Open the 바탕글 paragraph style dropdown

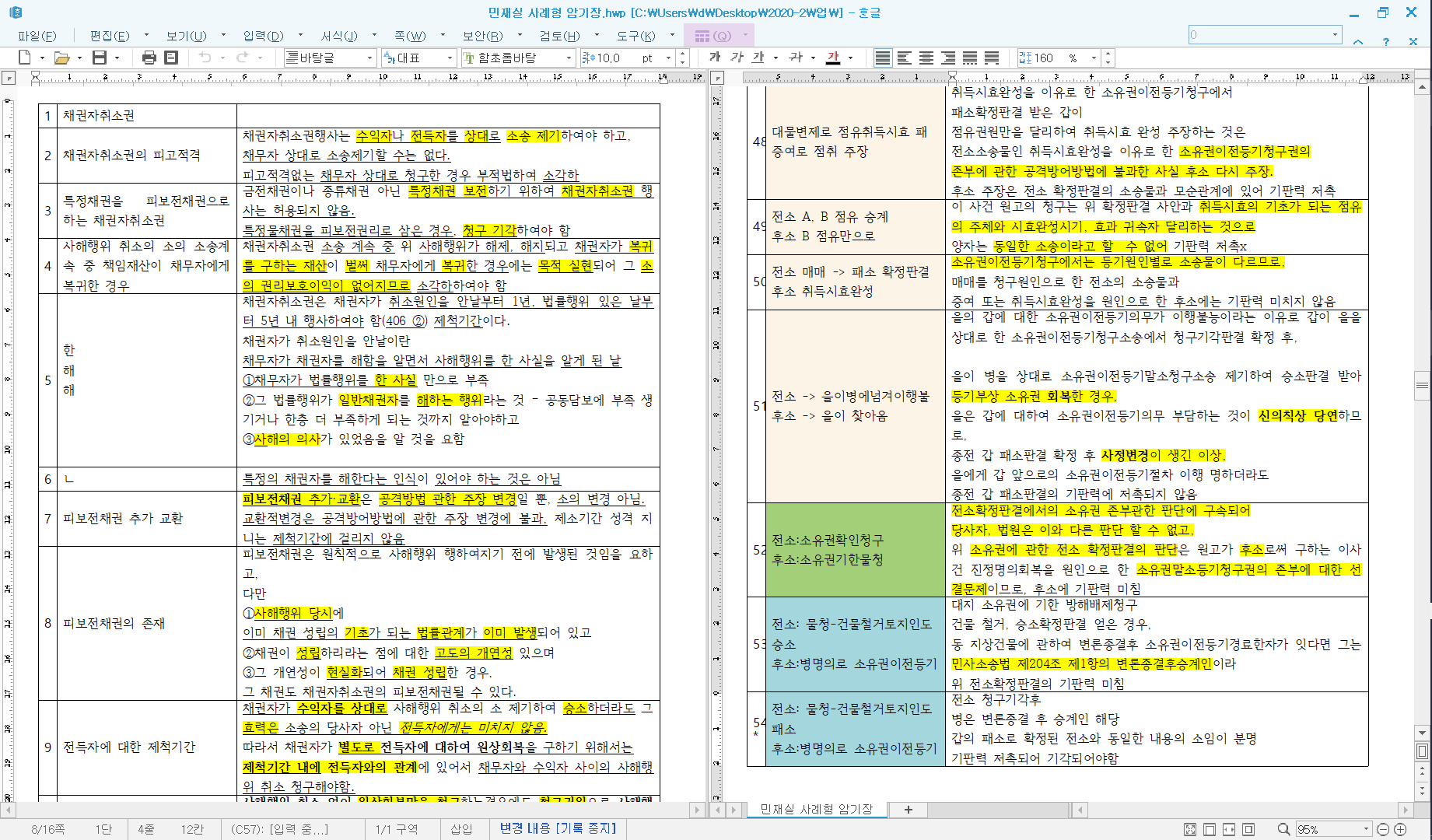coord(369,58)
